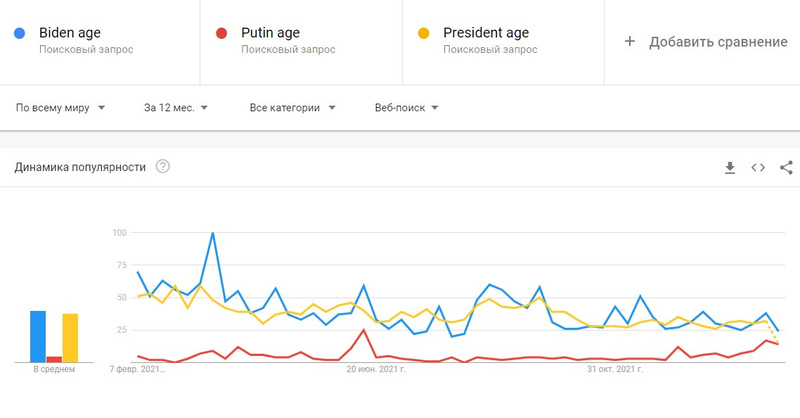Image resolution: width=800 pixels, height=418 pixels.
Task: Click the plus icon to add comparison
Action: tap(630, 41)
